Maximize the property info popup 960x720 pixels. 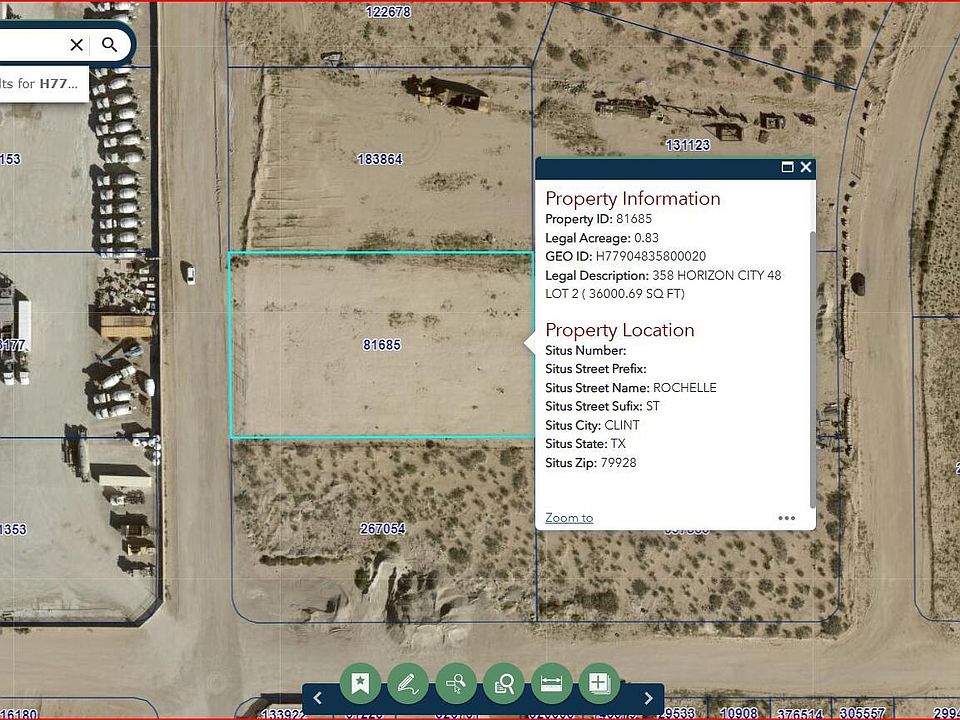click(x=787, y=167)
